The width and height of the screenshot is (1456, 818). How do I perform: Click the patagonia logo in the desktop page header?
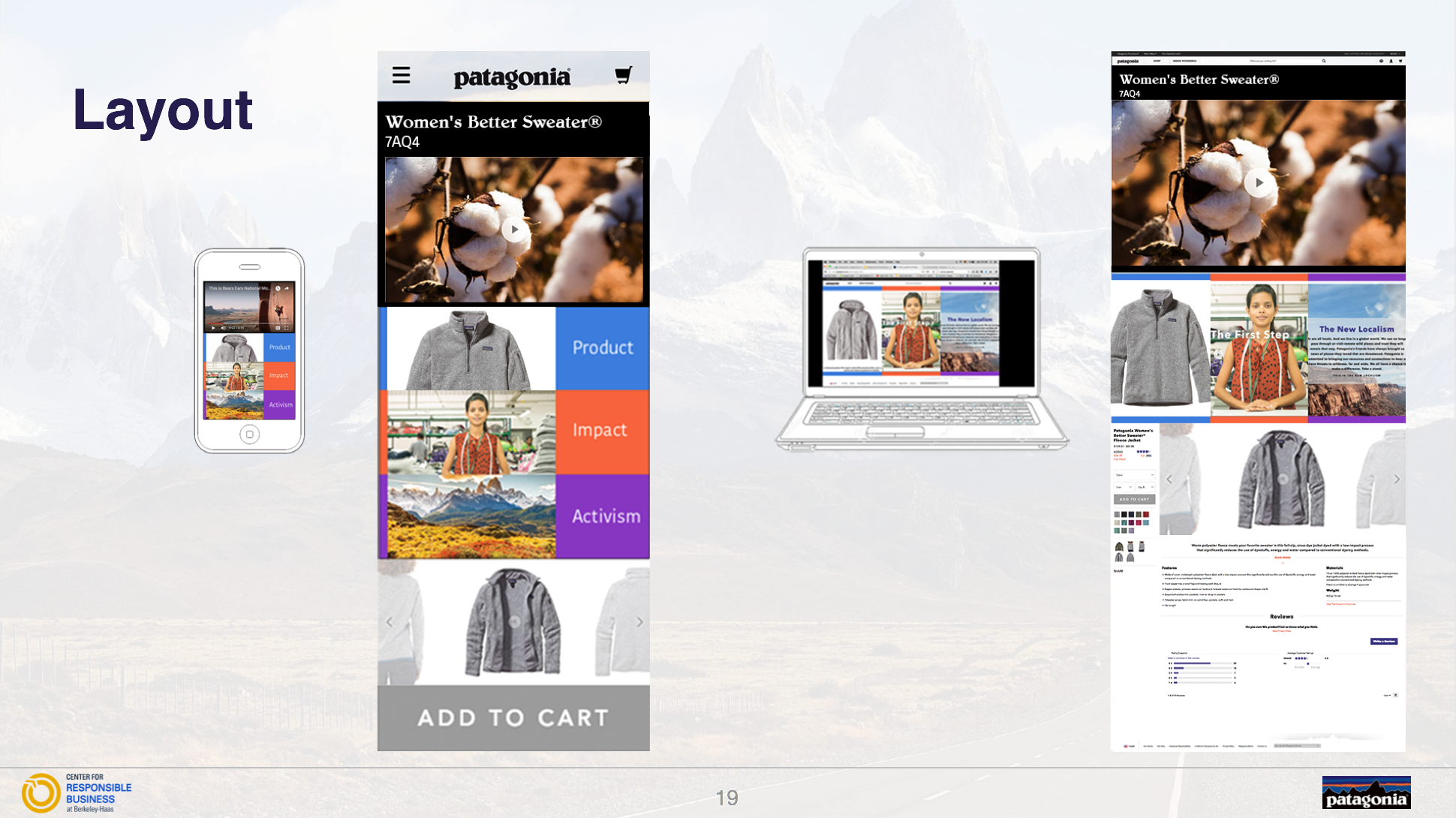tap(1128, 61)
